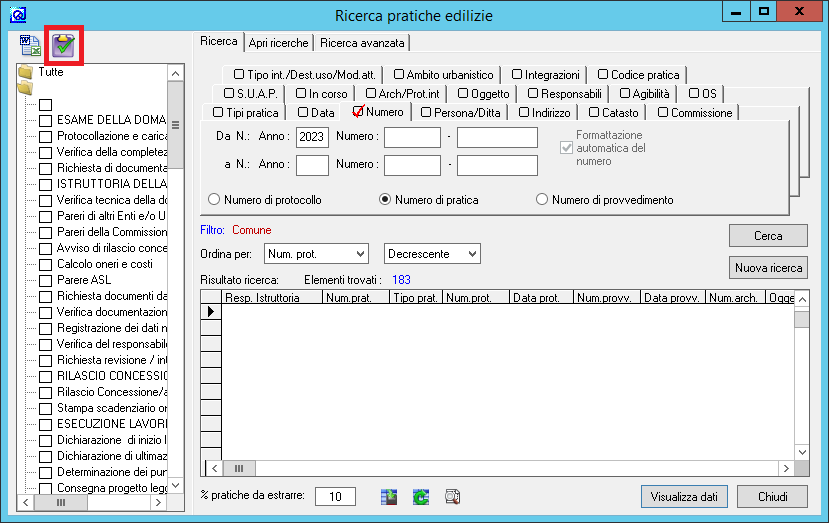Screen dimensions: 829x523
Task: Click the Da N. Anno field
Action: 313,137
